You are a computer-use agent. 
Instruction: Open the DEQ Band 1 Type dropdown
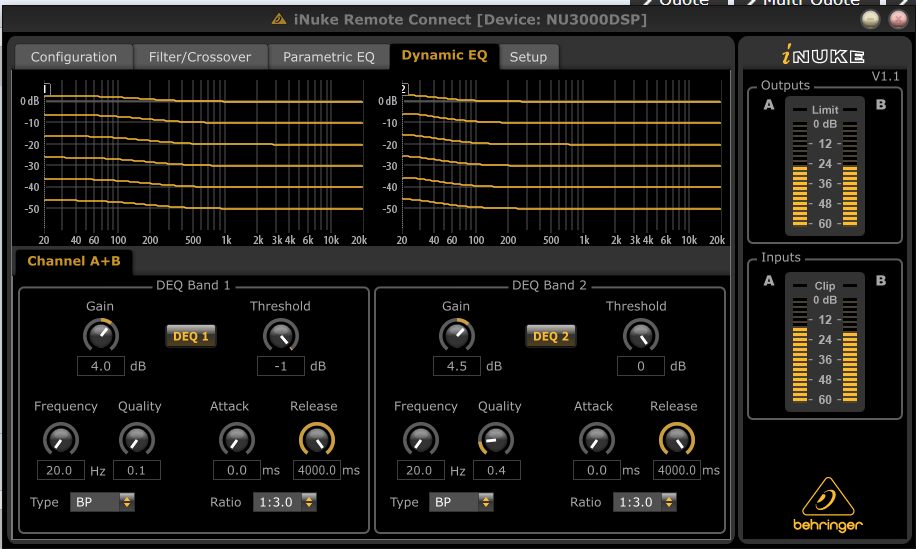pos(102,502)
